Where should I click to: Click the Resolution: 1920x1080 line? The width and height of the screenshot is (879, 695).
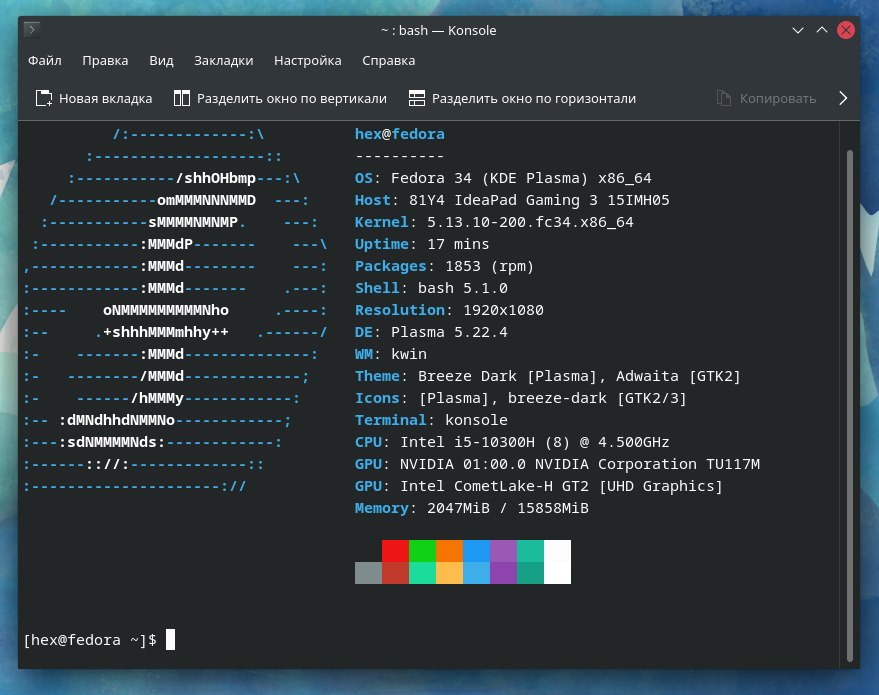point(449,310)
